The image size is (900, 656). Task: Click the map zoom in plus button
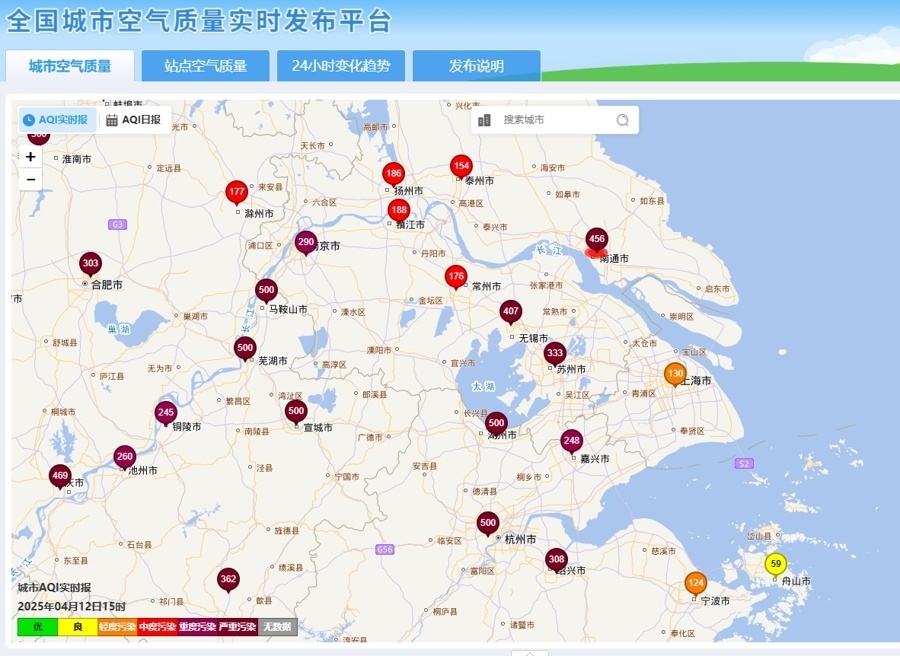(x=30, y=157)
